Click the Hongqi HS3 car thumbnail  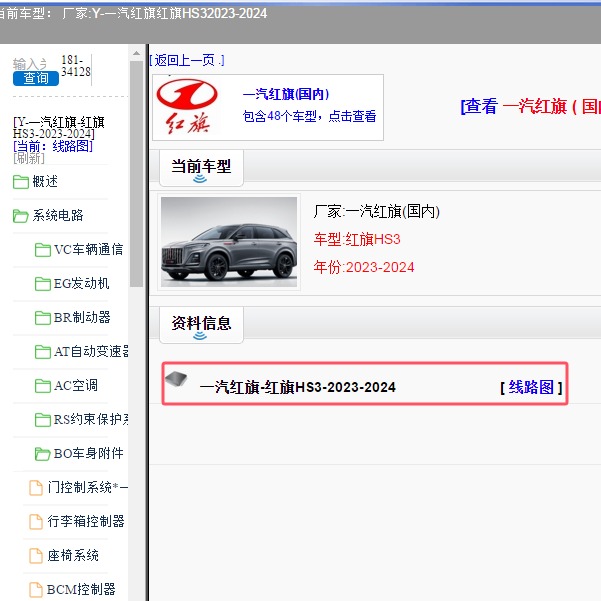[229, 242]
